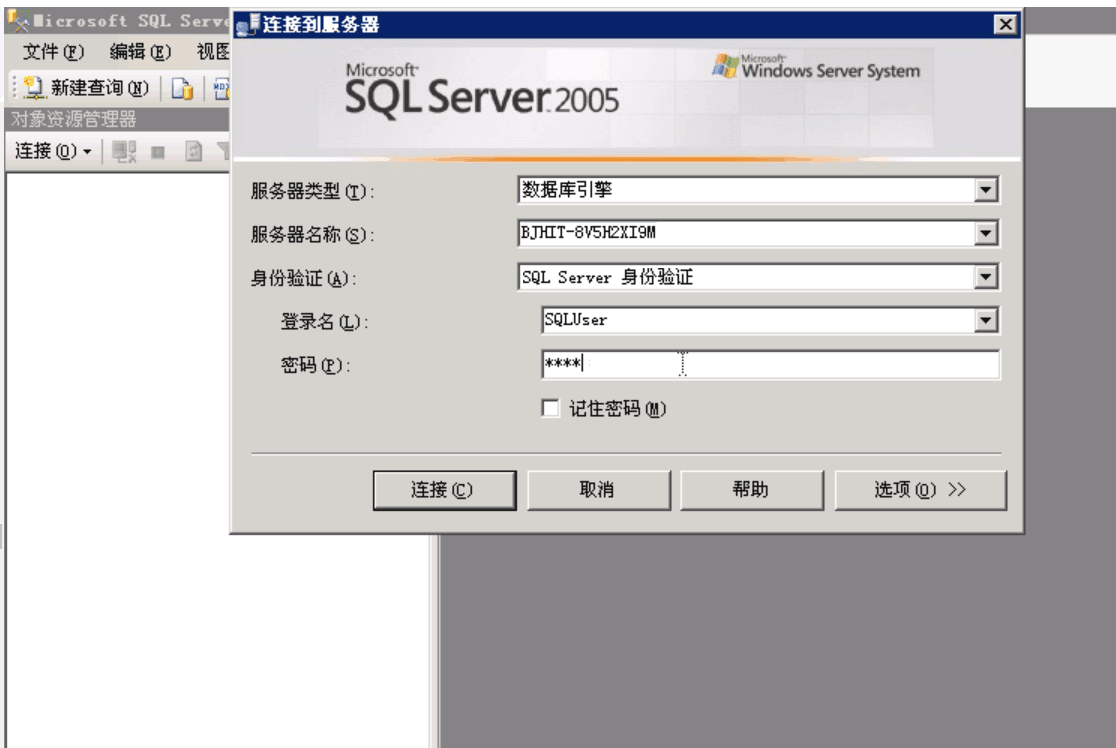The image size is (1116, 748).
Task: Click the SQL Server Management Studio app icon
Action: coord(17,21)
